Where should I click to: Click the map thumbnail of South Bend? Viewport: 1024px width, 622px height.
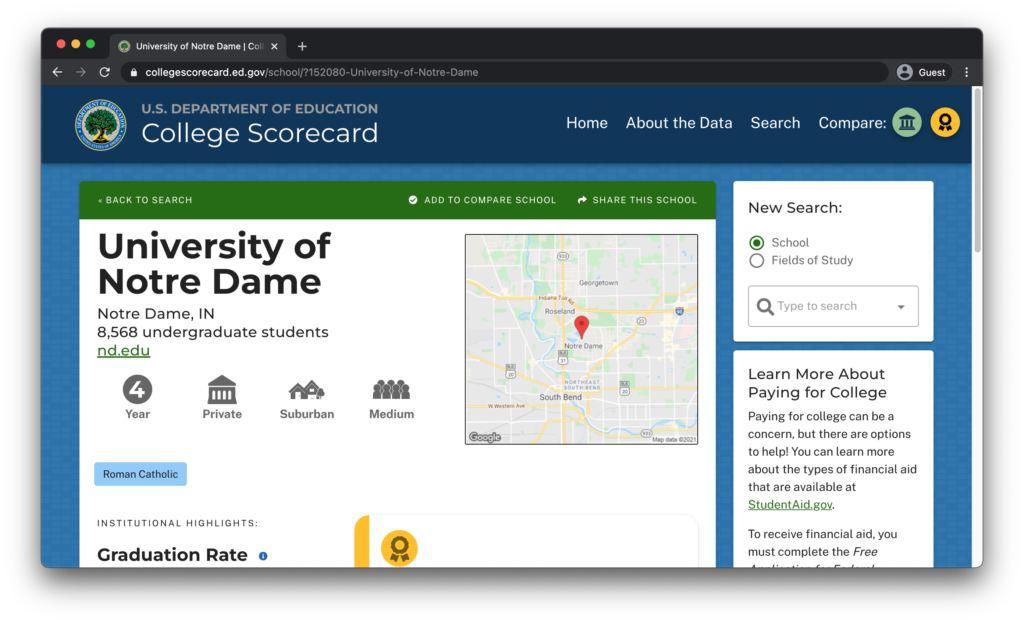click(x=581, y=340)
